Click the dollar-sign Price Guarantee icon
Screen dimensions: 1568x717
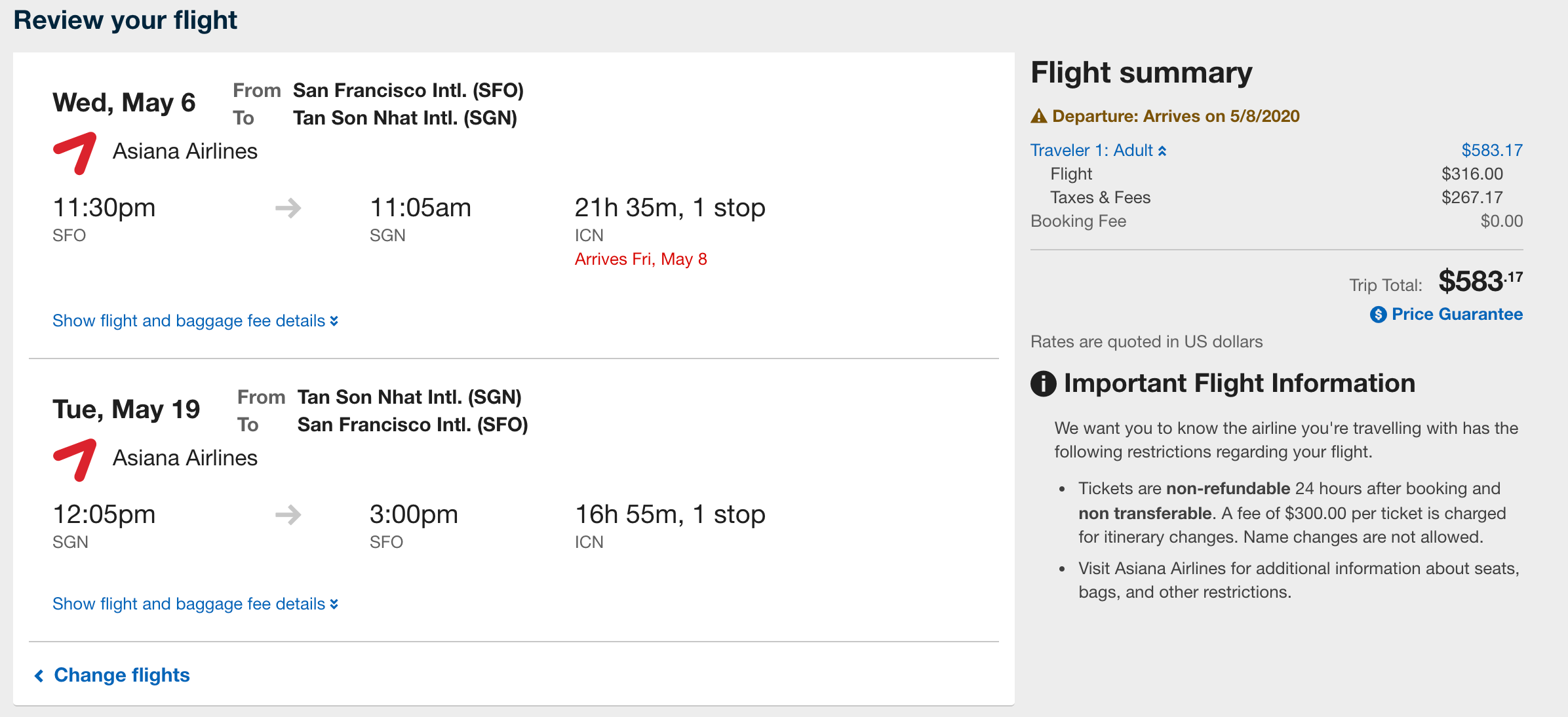[1378, 315]
